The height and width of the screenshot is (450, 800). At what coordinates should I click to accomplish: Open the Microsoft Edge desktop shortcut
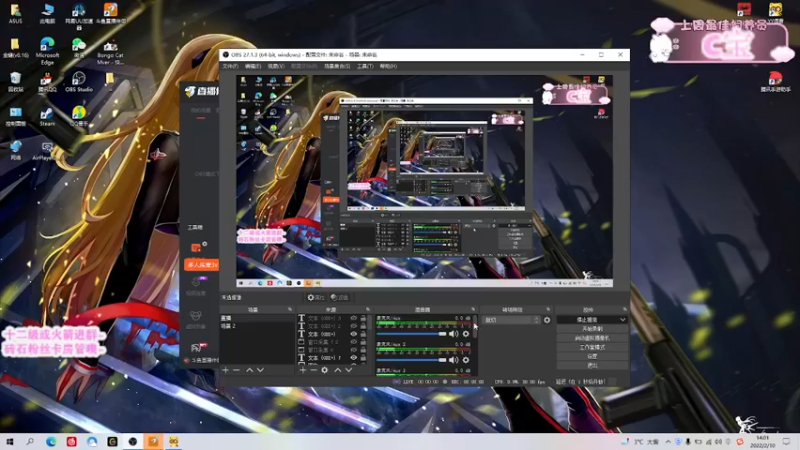(x=47, y=51)
